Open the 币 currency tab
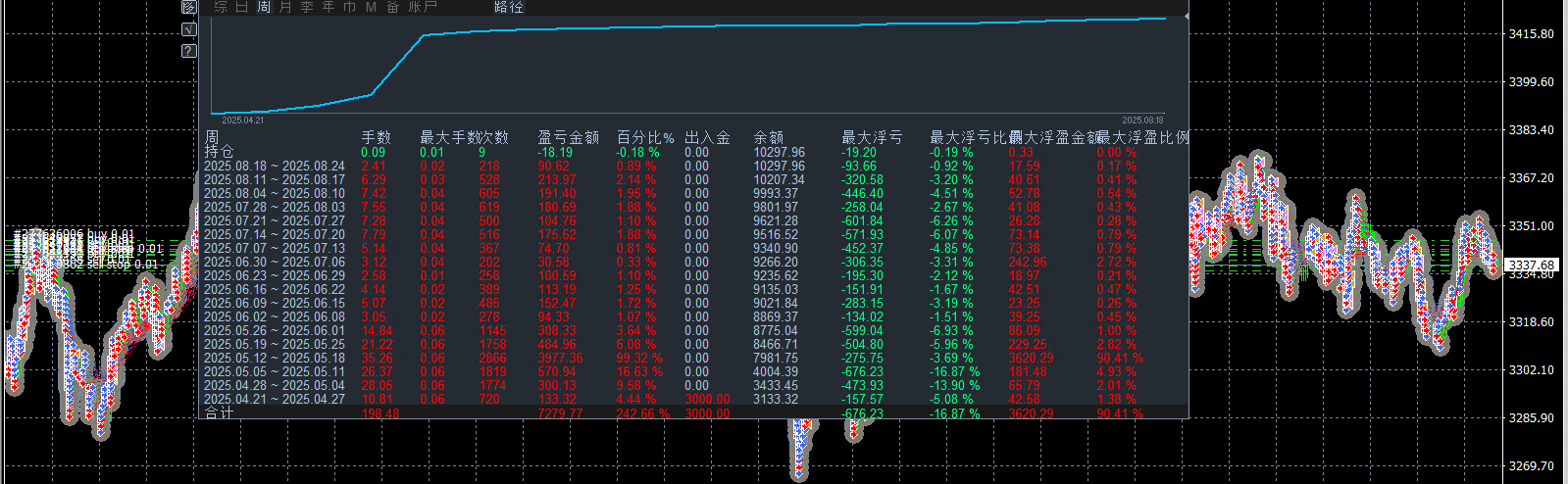 tap(350, 7)
